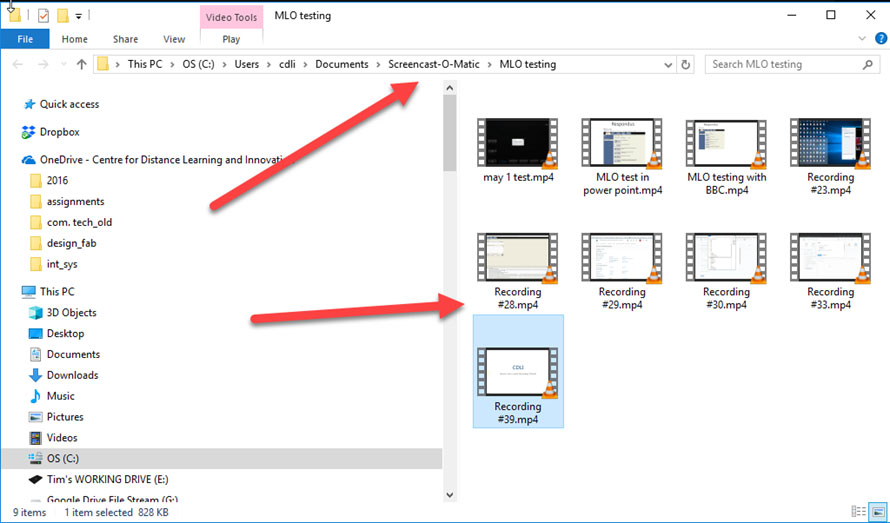This screenshot has height=523, width=890.
Task: Refresh the MLO testing folder
Action: 685,64
